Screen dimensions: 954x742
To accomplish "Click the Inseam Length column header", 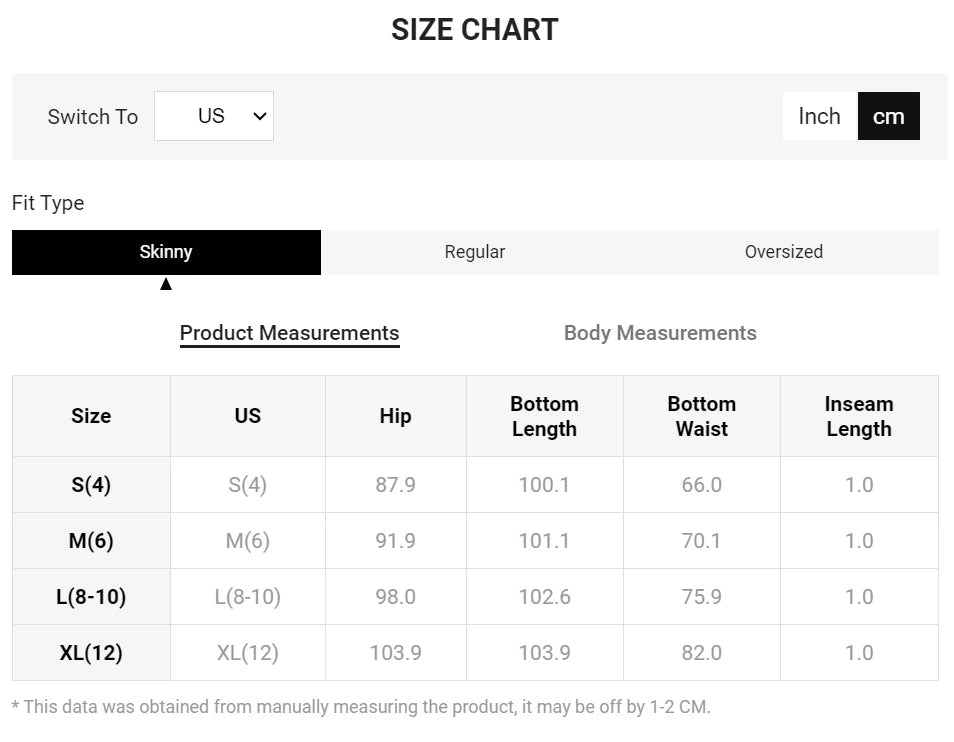I will tap(858, 416).
